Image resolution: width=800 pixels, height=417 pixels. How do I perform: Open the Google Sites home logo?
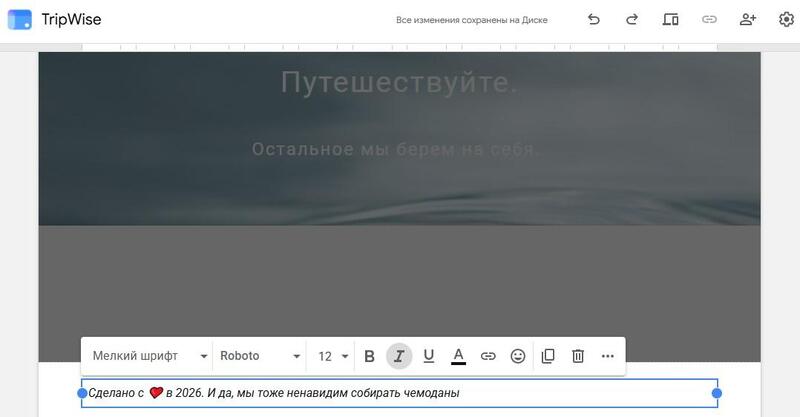click(19, 19)
